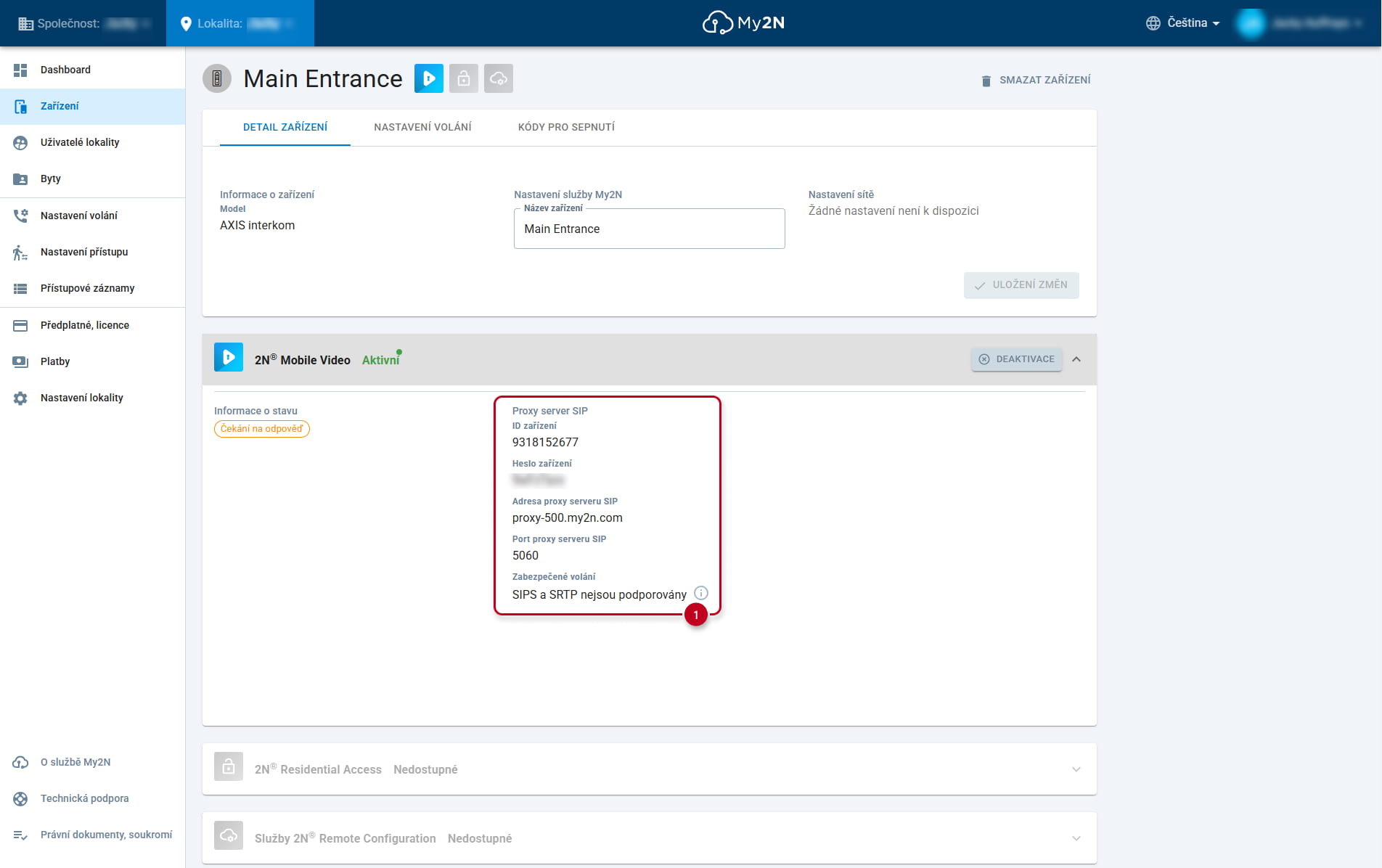Click the 2N Mobile Video section icon
This screenshot has width=1382, height=868.
[x=229, y=357]
